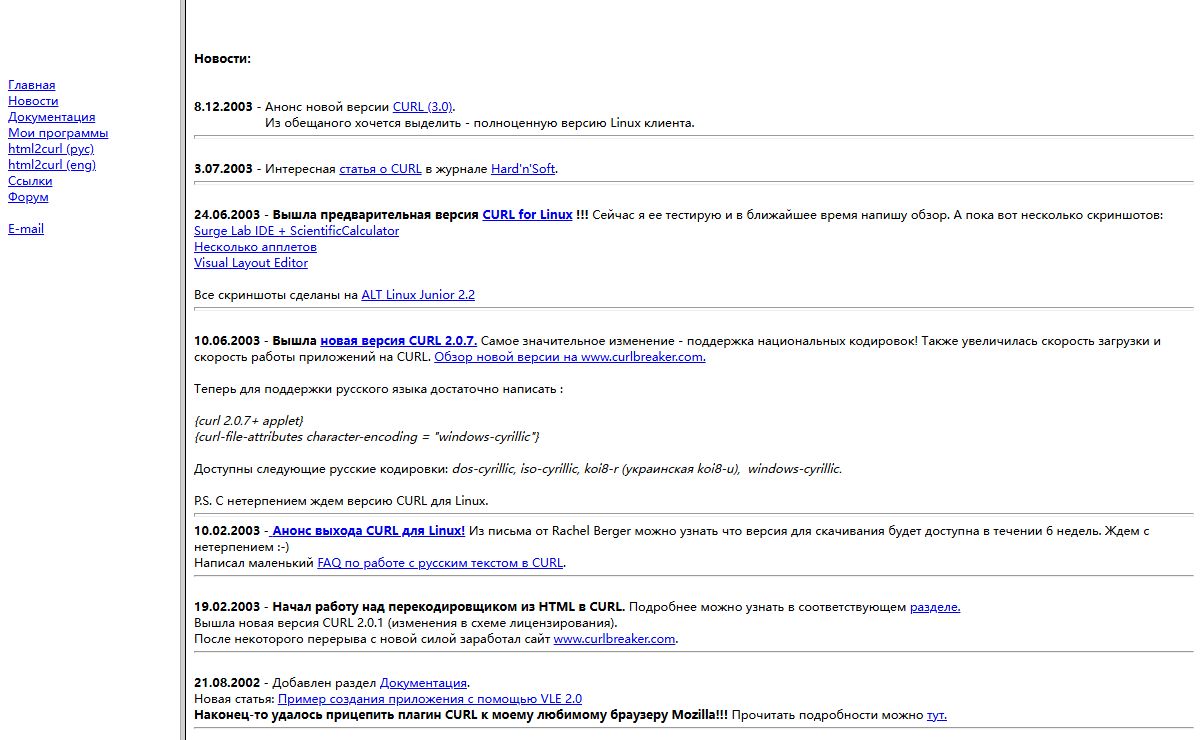Screen dimensions: 1200x740
Task: Open Пример создания приложения с помощью VLE 2.0
Action: 430,699
